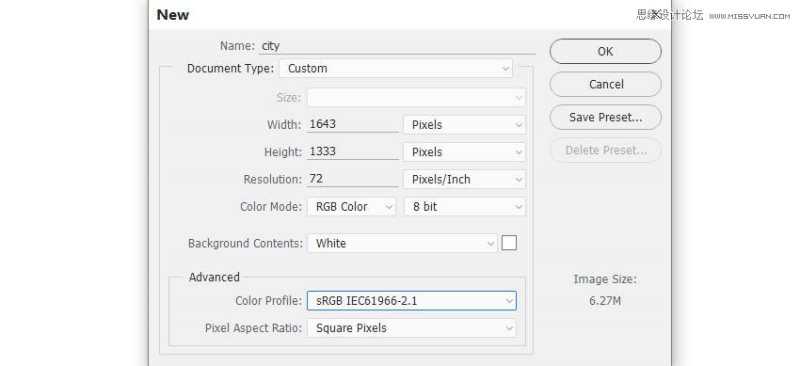Click the Color Profile dropdown arrow

pyautogui.click(x=509, y=301)
